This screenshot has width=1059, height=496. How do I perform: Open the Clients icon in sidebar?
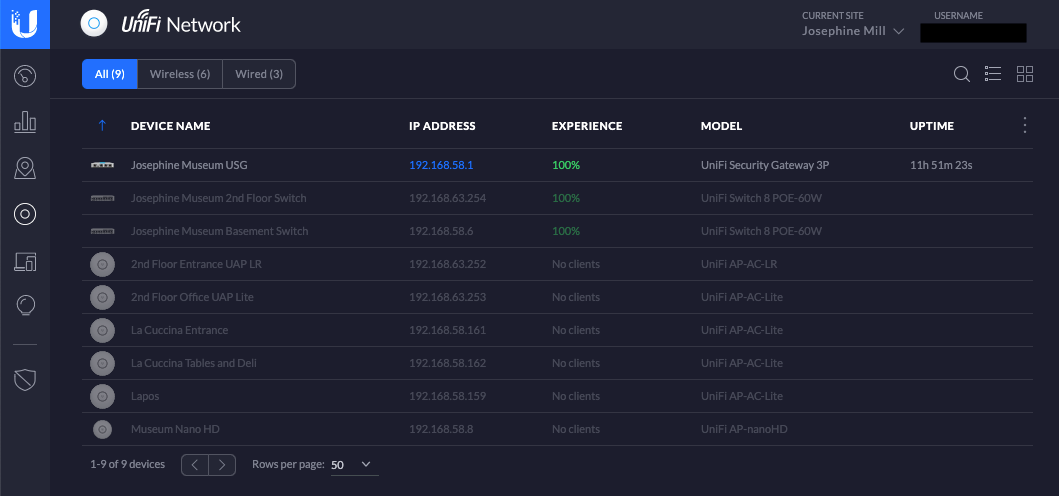(25, 261)
